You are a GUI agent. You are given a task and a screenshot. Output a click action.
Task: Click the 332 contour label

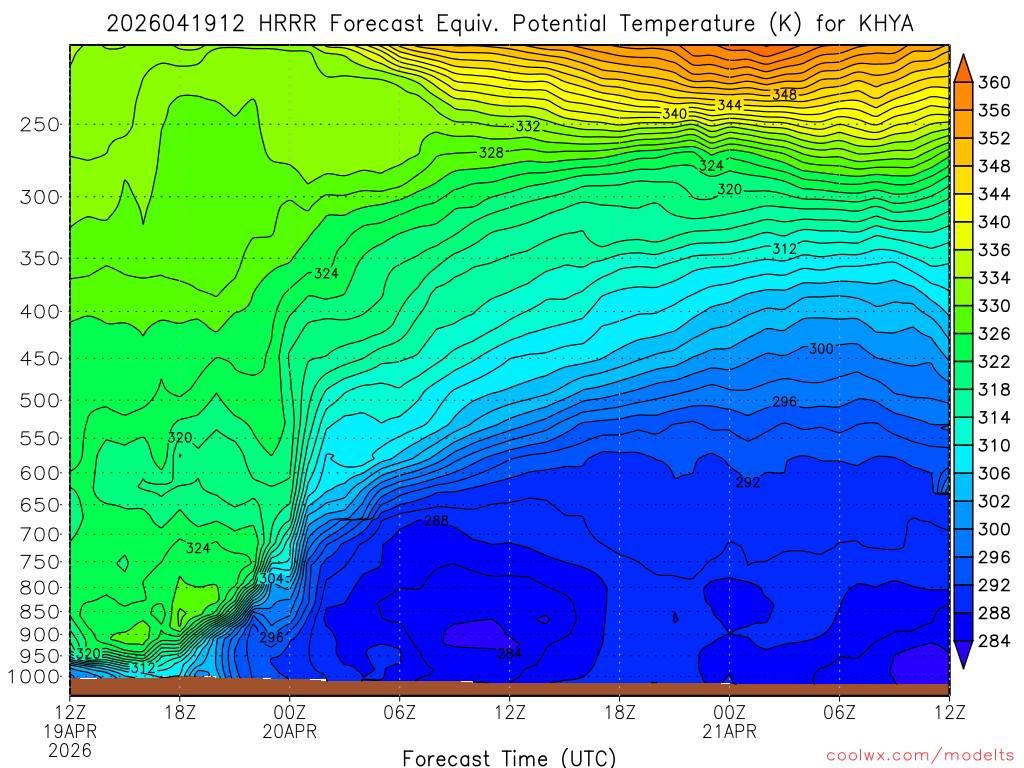528,126
